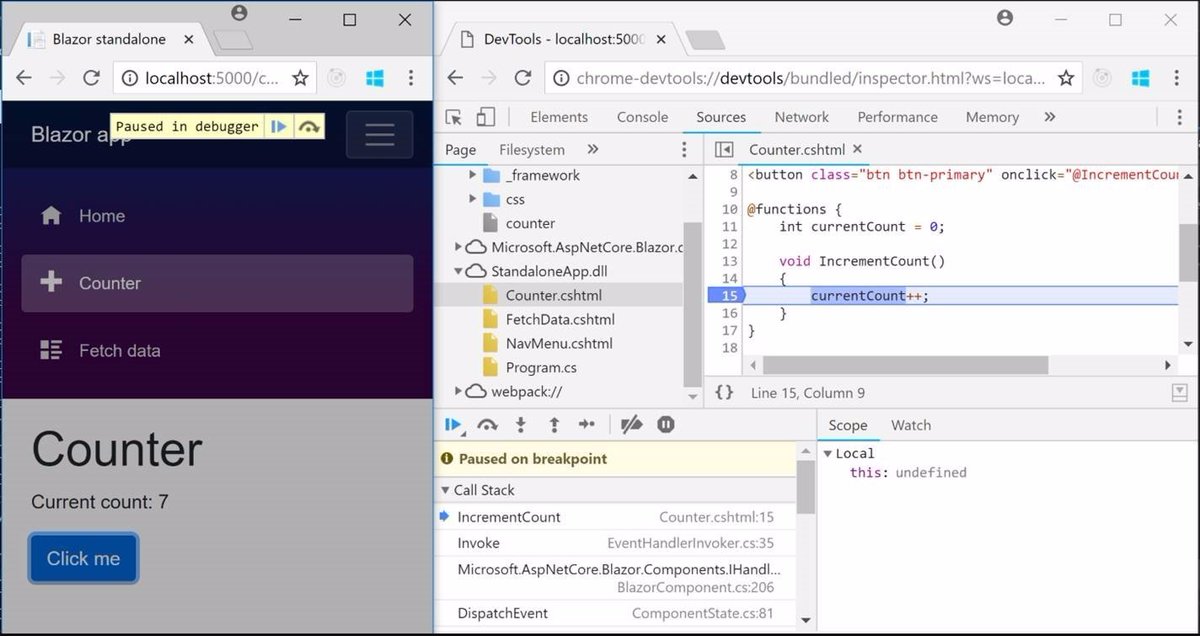Select the DispatchEvent call stack frame
The image size is (1200, 636).
(616, 613)
